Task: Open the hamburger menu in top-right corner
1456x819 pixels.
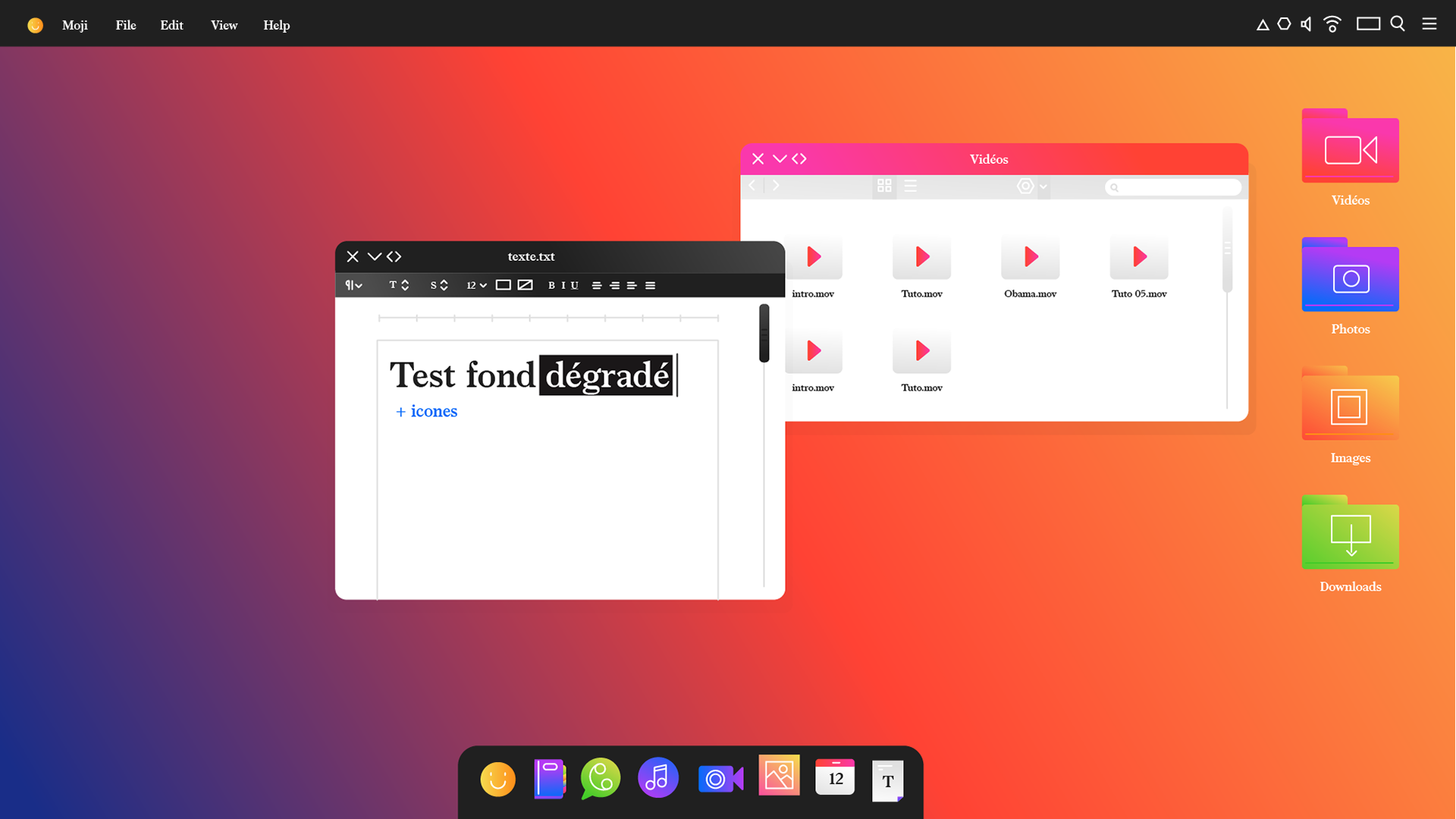Action: tap(1429, 24)
